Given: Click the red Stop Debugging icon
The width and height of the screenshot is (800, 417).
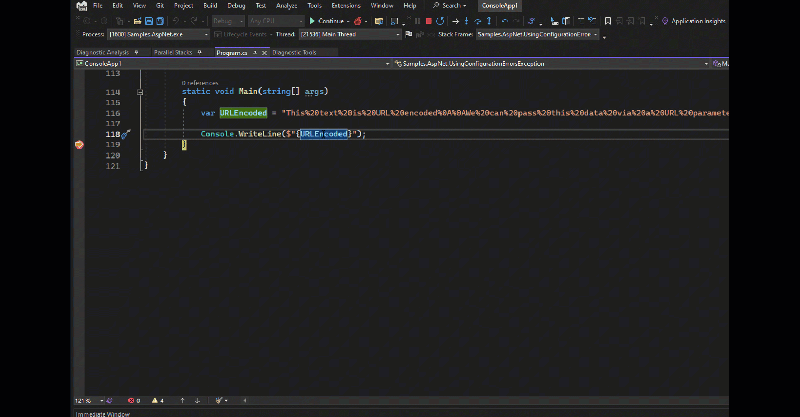Looking at the screenshot, I should pyautogui.click(x=429, y=21).
